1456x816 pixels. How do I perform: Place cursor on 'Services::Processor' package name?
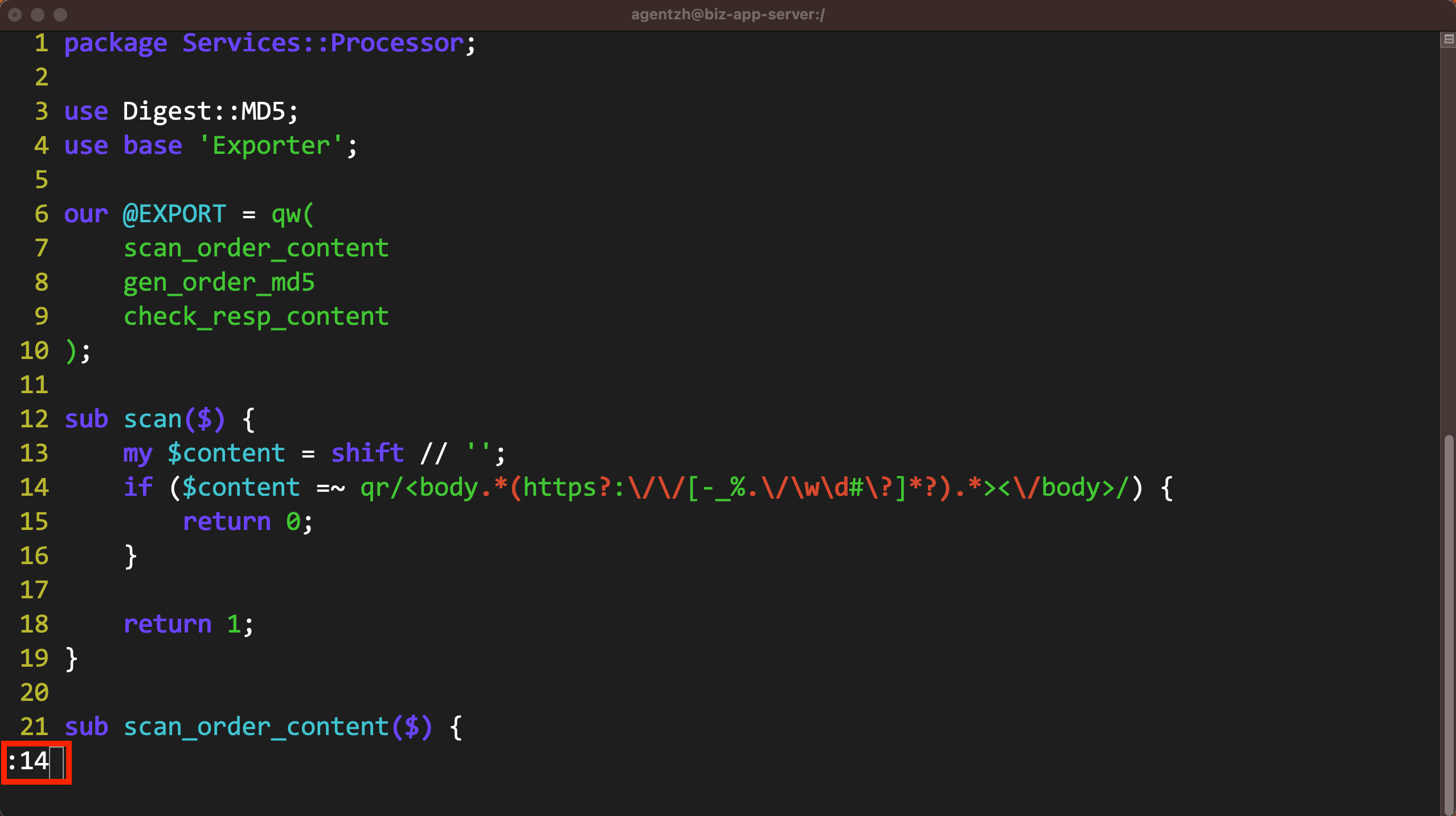(x=322, y=43)
